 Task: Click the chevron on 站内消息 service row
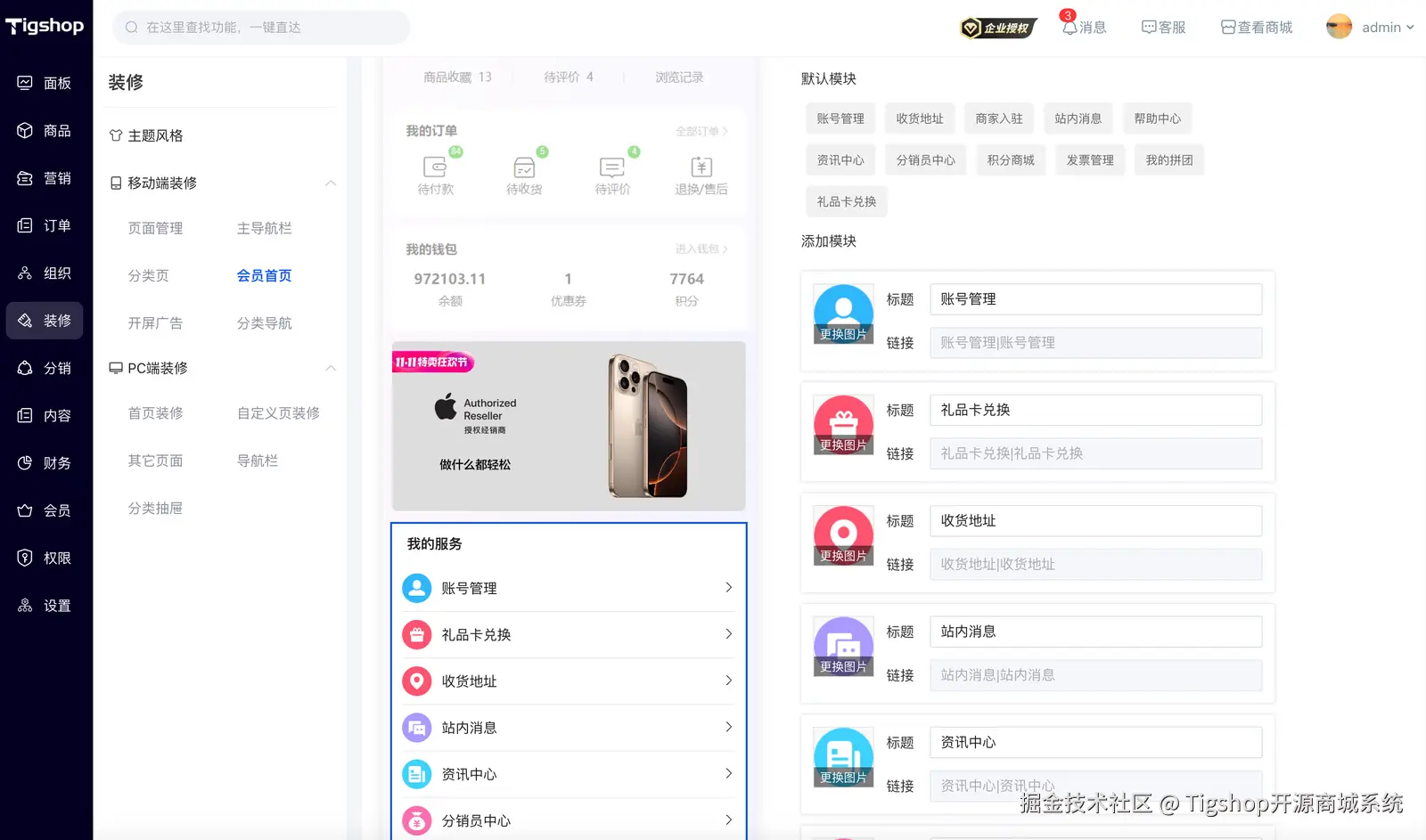click(x=728, y=728)
